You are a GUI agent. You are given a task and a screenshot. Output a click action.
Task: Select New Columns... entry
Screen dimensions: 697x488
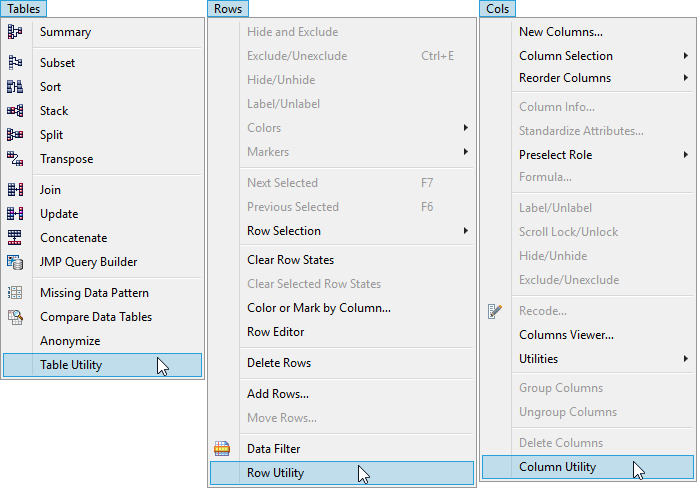pos(560,32)
